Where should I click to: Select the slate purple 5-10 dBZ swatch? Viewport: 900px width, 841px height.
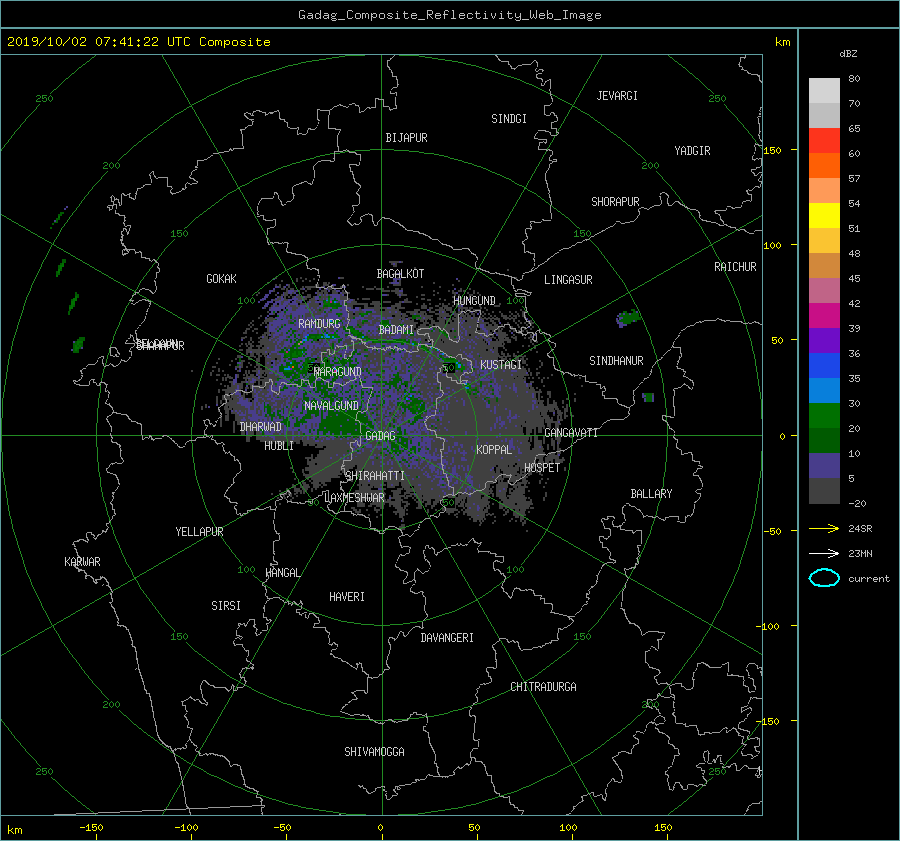click(x=824, y=466)
